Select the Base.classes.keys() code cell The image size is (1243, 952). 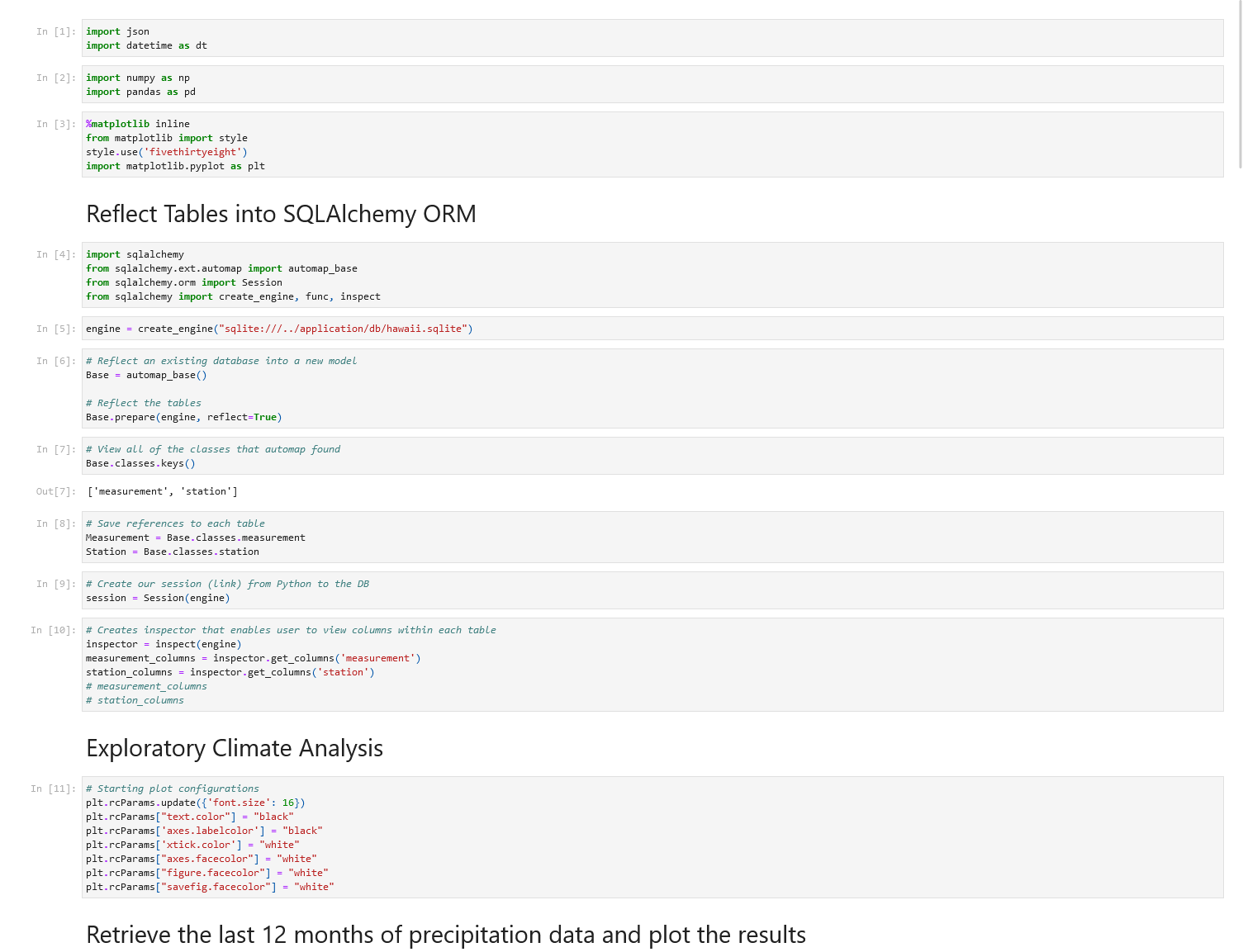point(652,456)
